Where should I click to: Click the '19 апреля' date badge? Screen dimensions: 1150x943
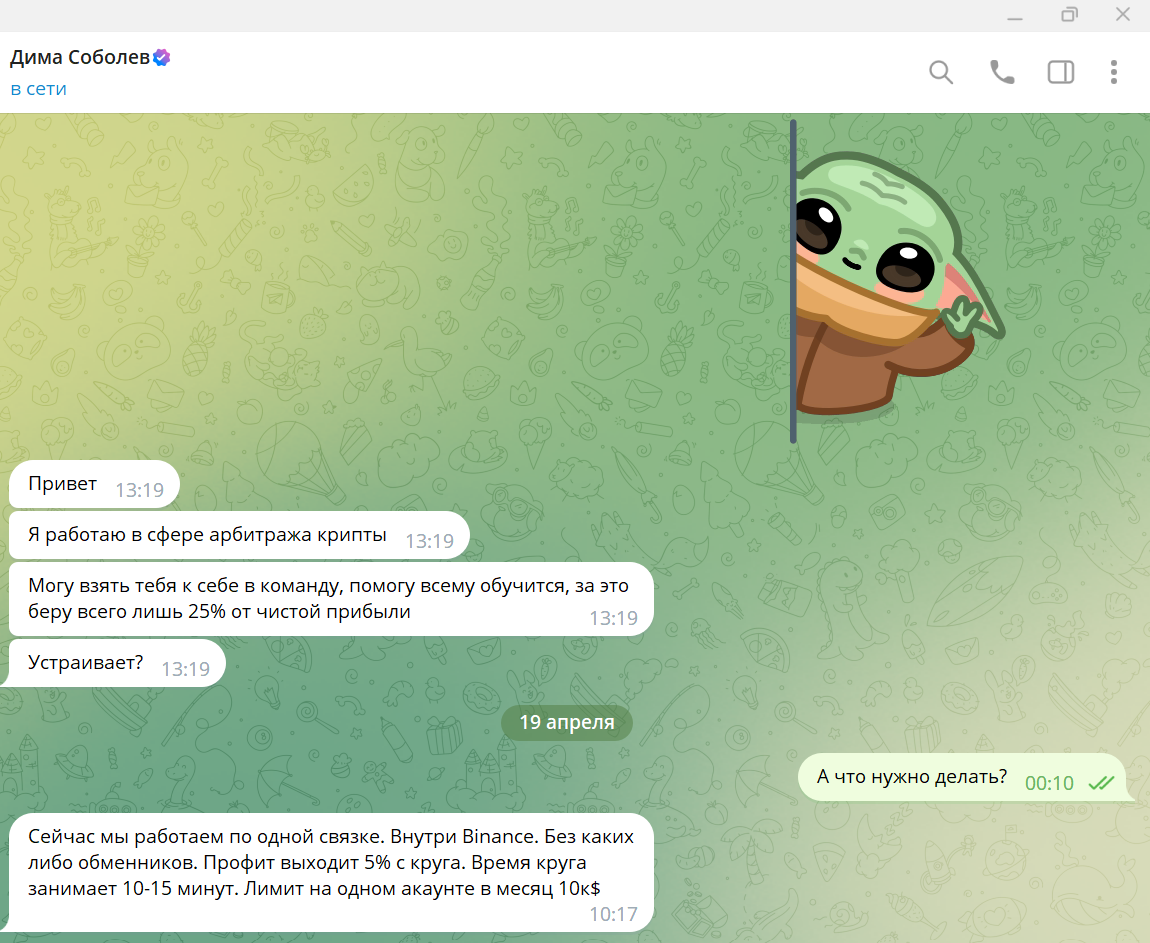click(567, 722)
